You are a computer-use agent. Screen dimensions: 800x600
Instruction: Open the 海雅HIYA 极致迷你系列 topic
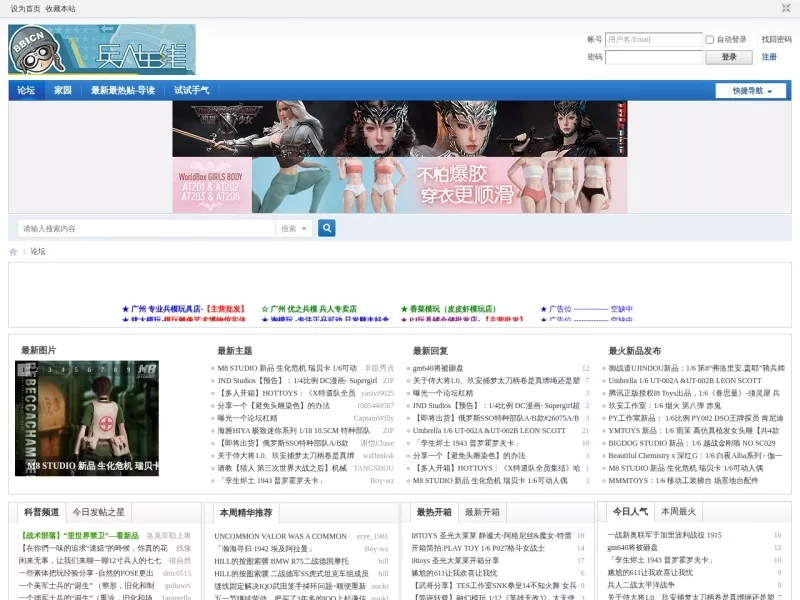click(x=294, y=431)
